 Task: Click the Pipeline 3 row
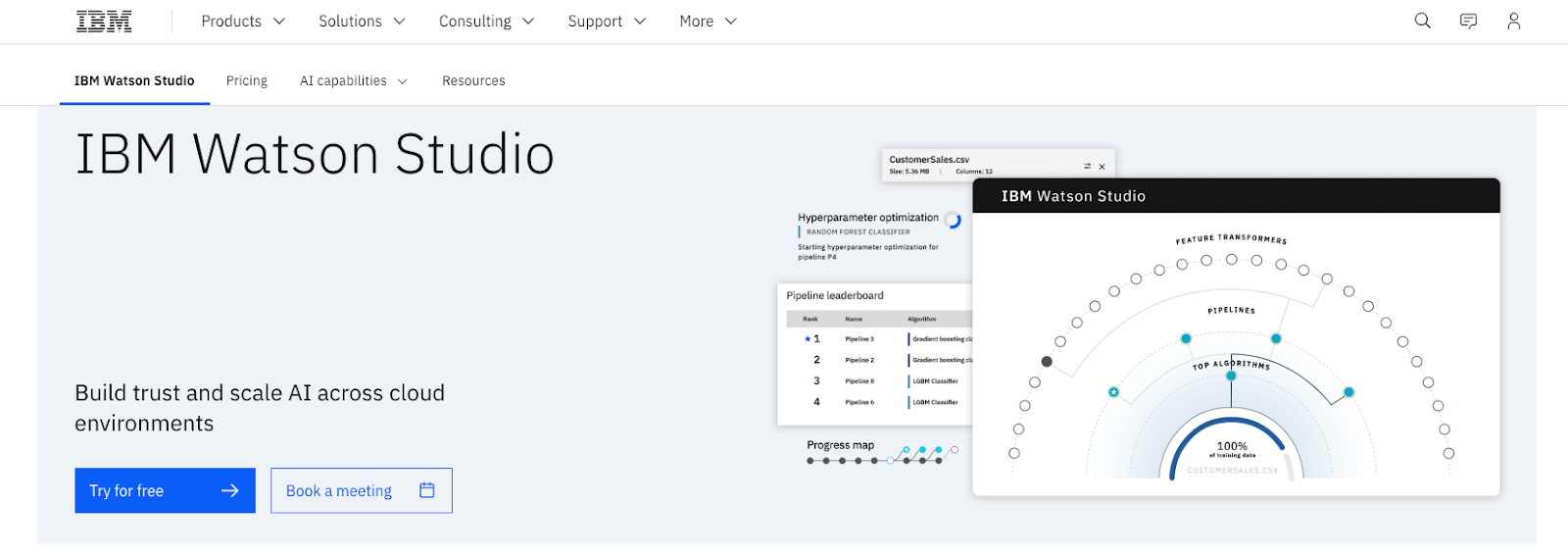(879, 339)
